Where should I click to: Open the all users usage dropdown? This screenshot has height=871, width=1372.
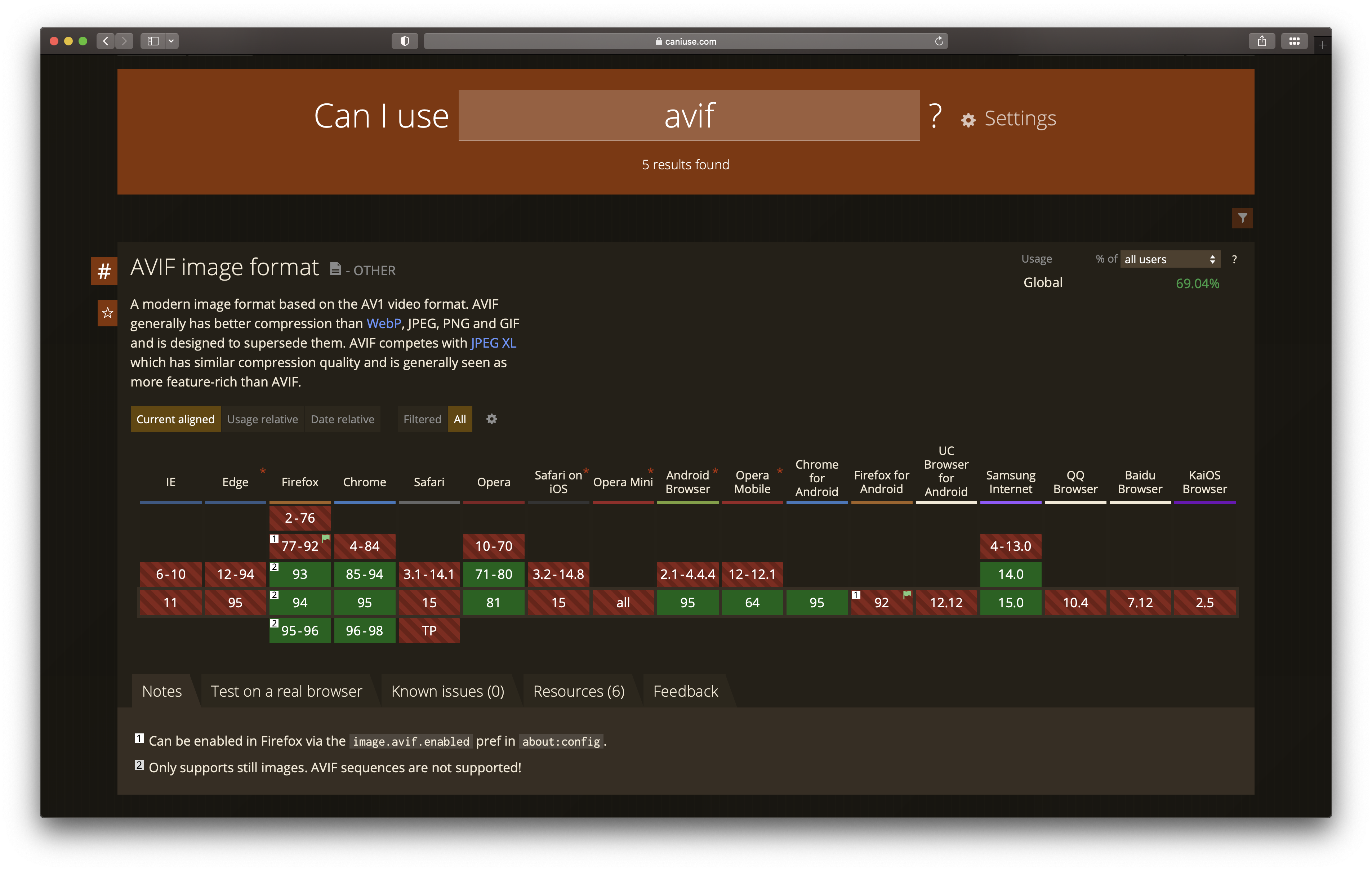tap(1170, 259)
